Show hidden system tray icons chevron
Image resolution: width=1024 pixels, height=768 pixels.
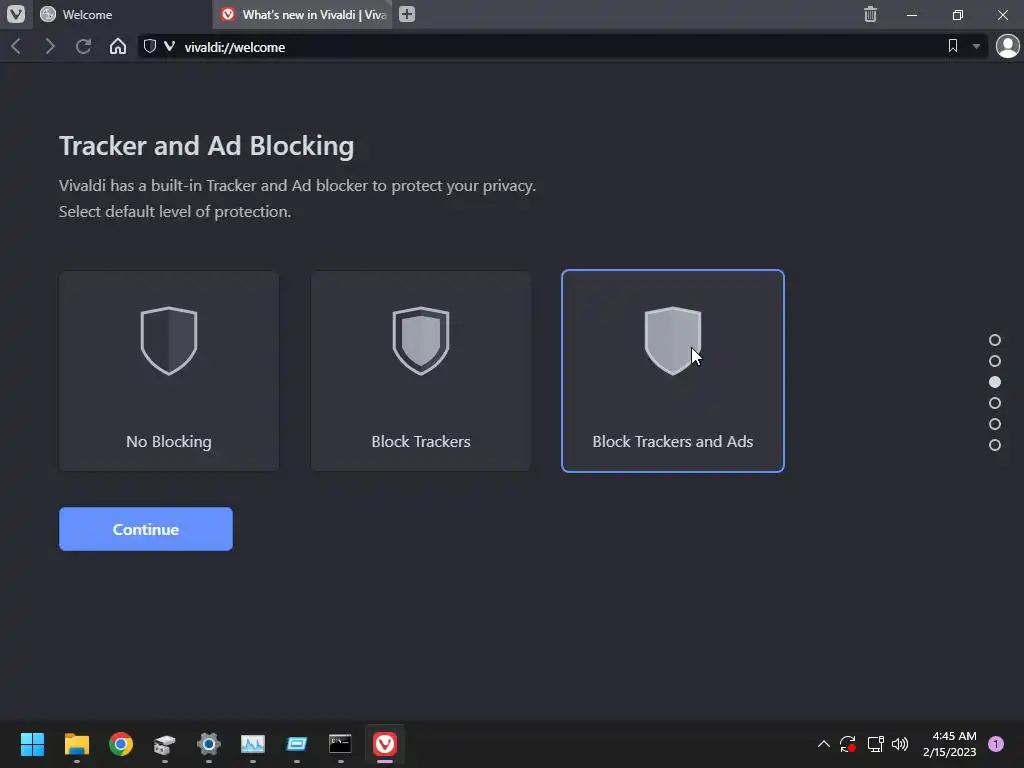click(x=824, y=744)
